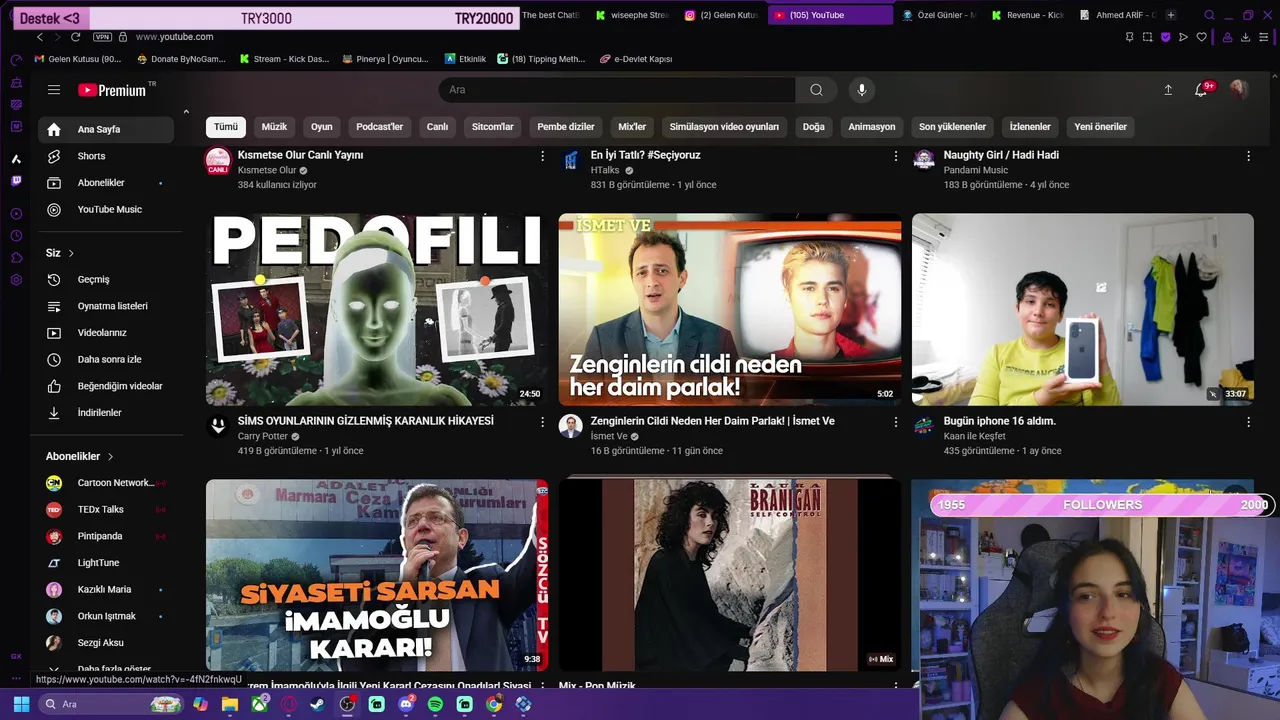
Task: Open Discord from the taskbar
Action: tap(406, 704)
